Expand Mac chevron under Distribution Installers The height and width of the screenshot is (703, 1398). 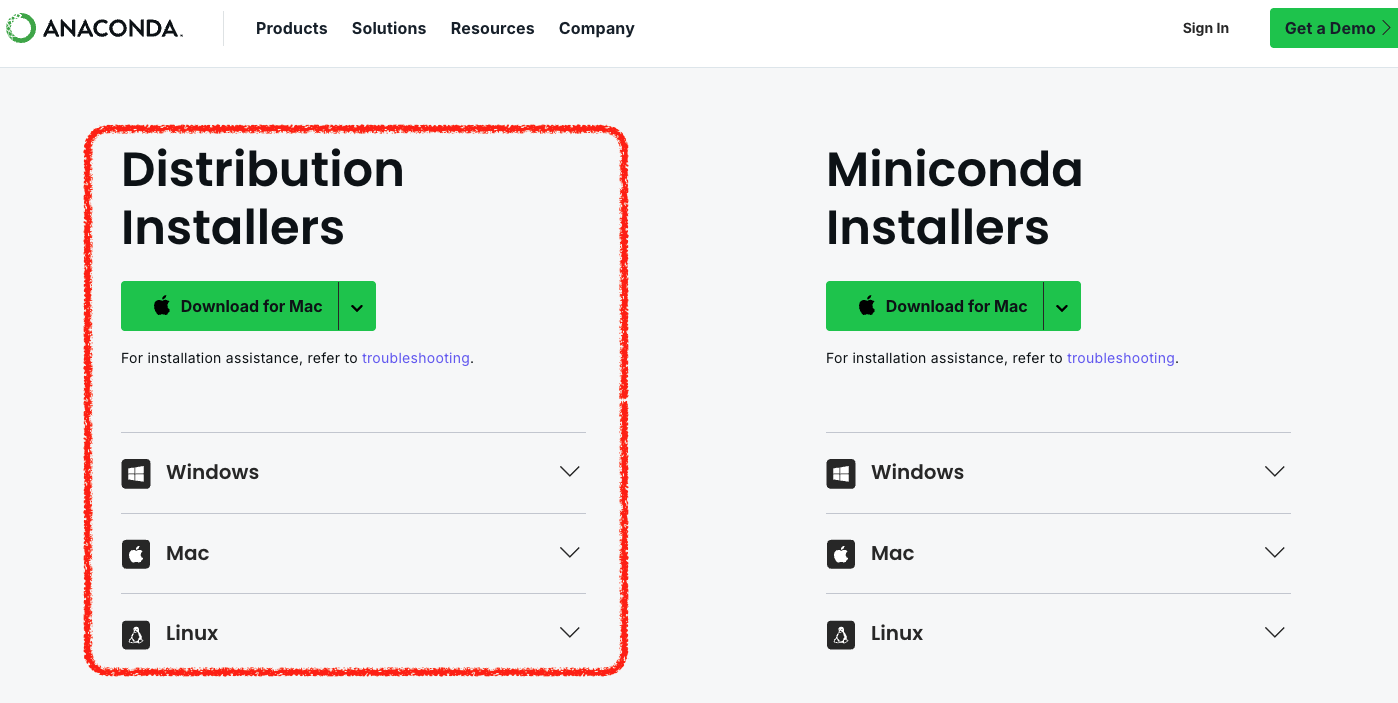click(570, 552)
